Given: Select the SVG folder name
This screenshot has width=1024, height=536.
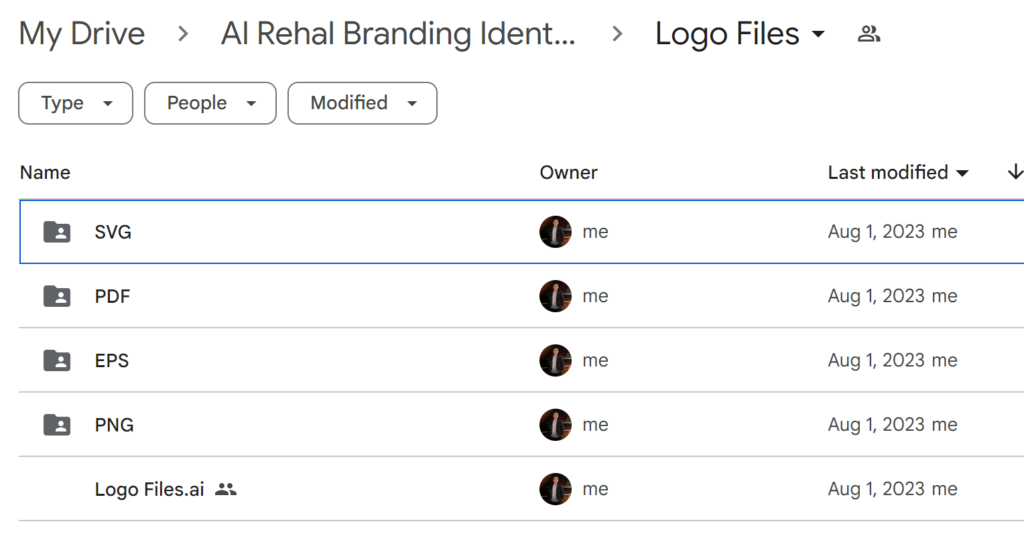Looking at the screenshot, I should (113, 232).
